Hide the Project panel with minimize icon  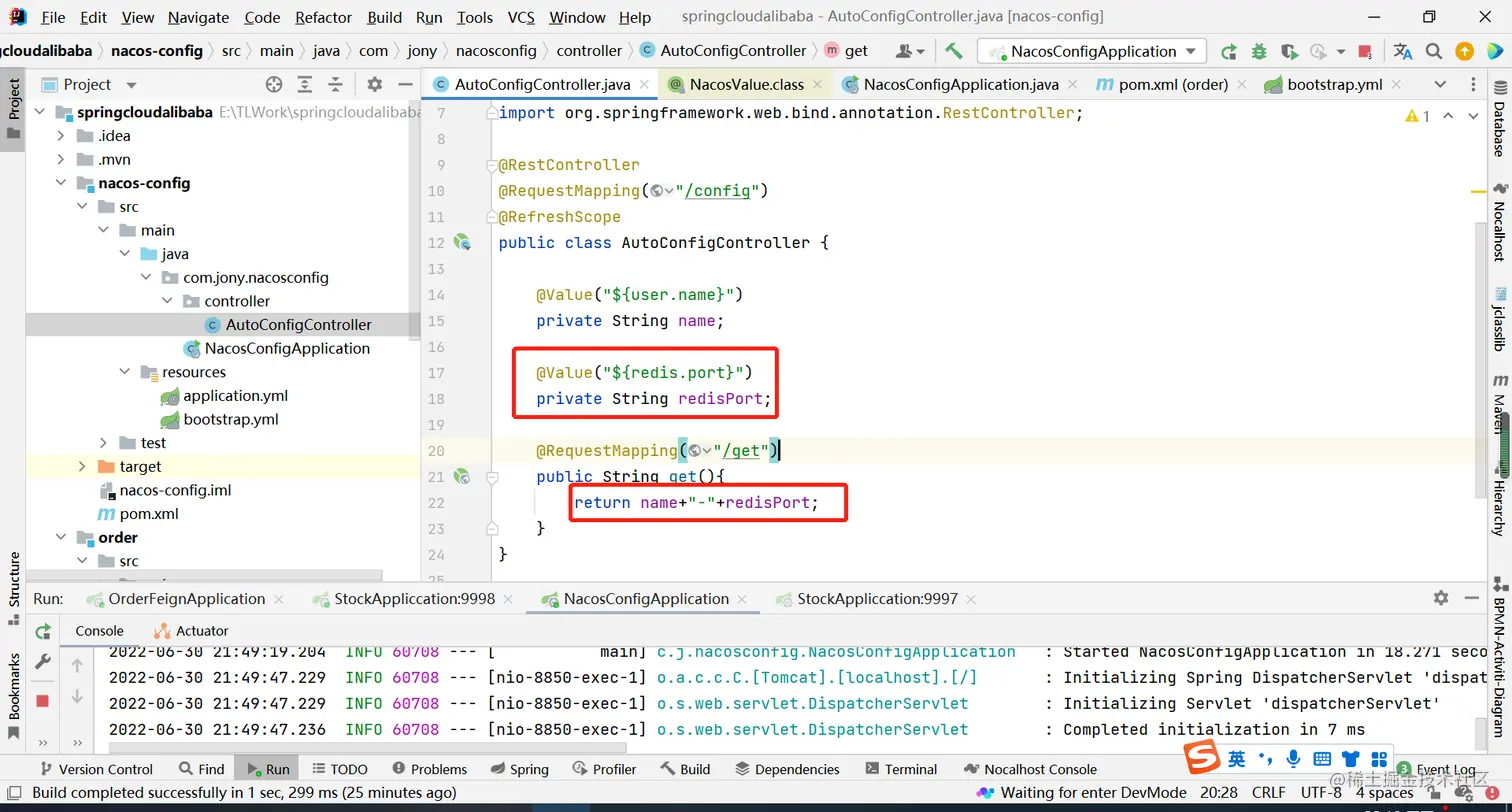(404, 84)
